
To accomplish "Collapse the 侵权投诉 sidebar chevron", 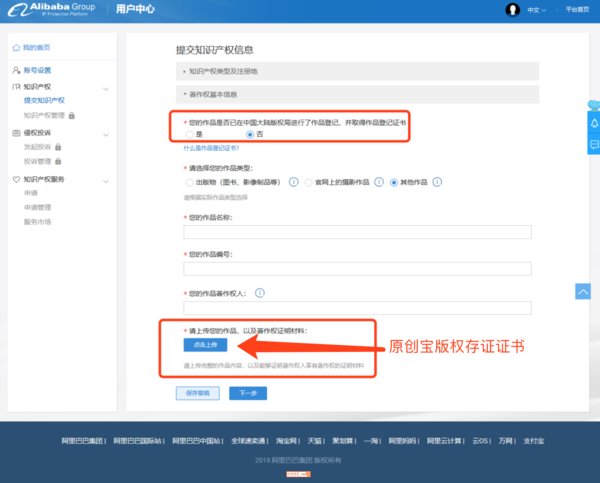I will (106, 134).
